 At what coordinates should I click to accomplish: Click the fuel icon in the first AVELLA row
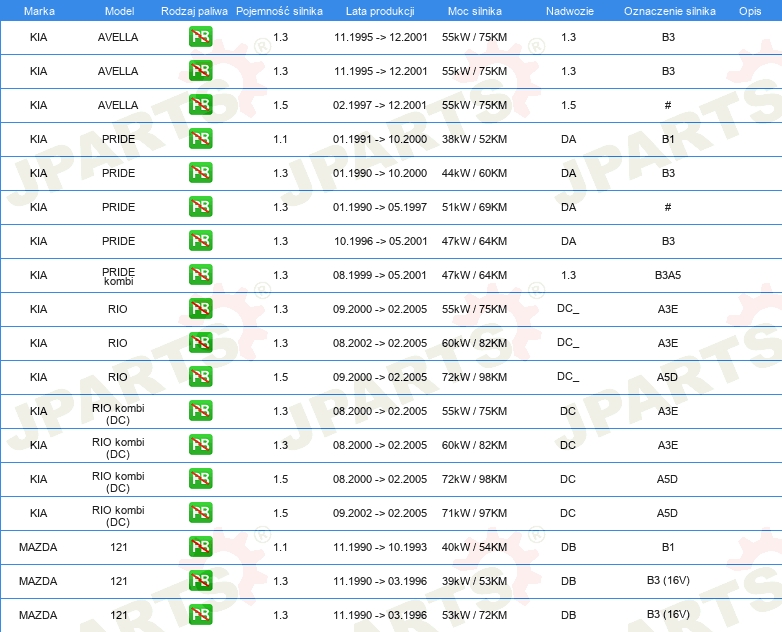click(200, 37)
